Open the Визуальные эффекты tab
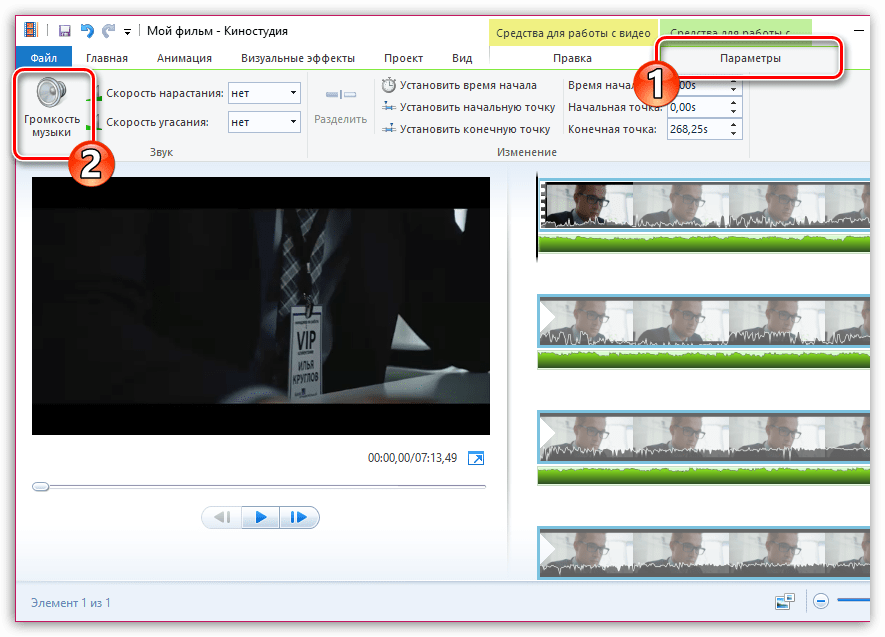 click(297, 58)
